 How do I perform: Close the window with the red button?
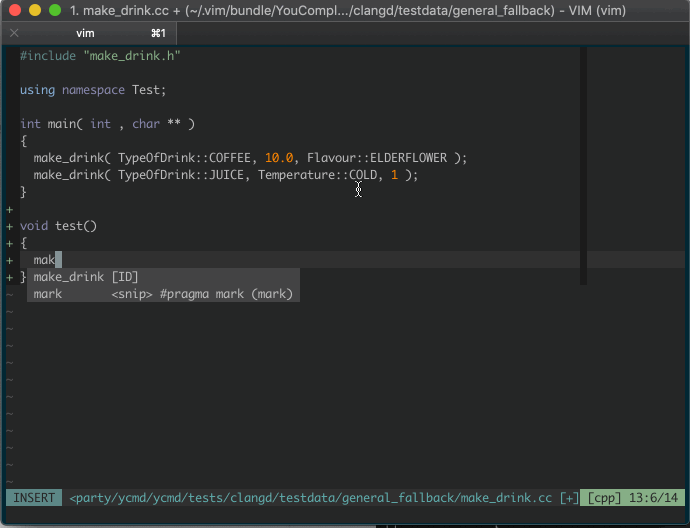[x=15, y=10]
